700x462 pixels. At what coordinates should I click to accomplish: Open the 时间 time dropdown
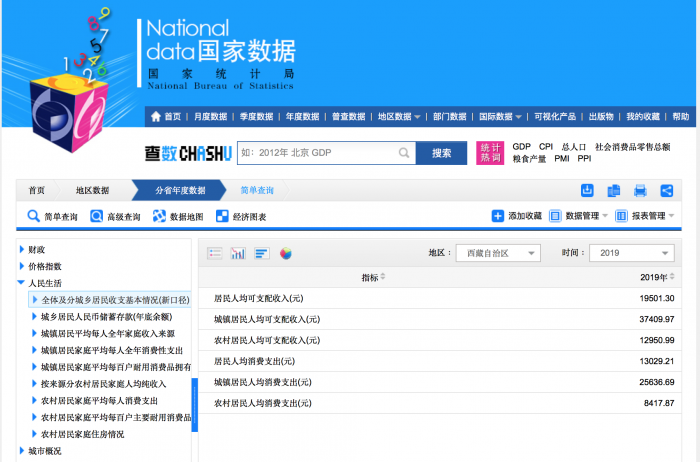[630, 253]
